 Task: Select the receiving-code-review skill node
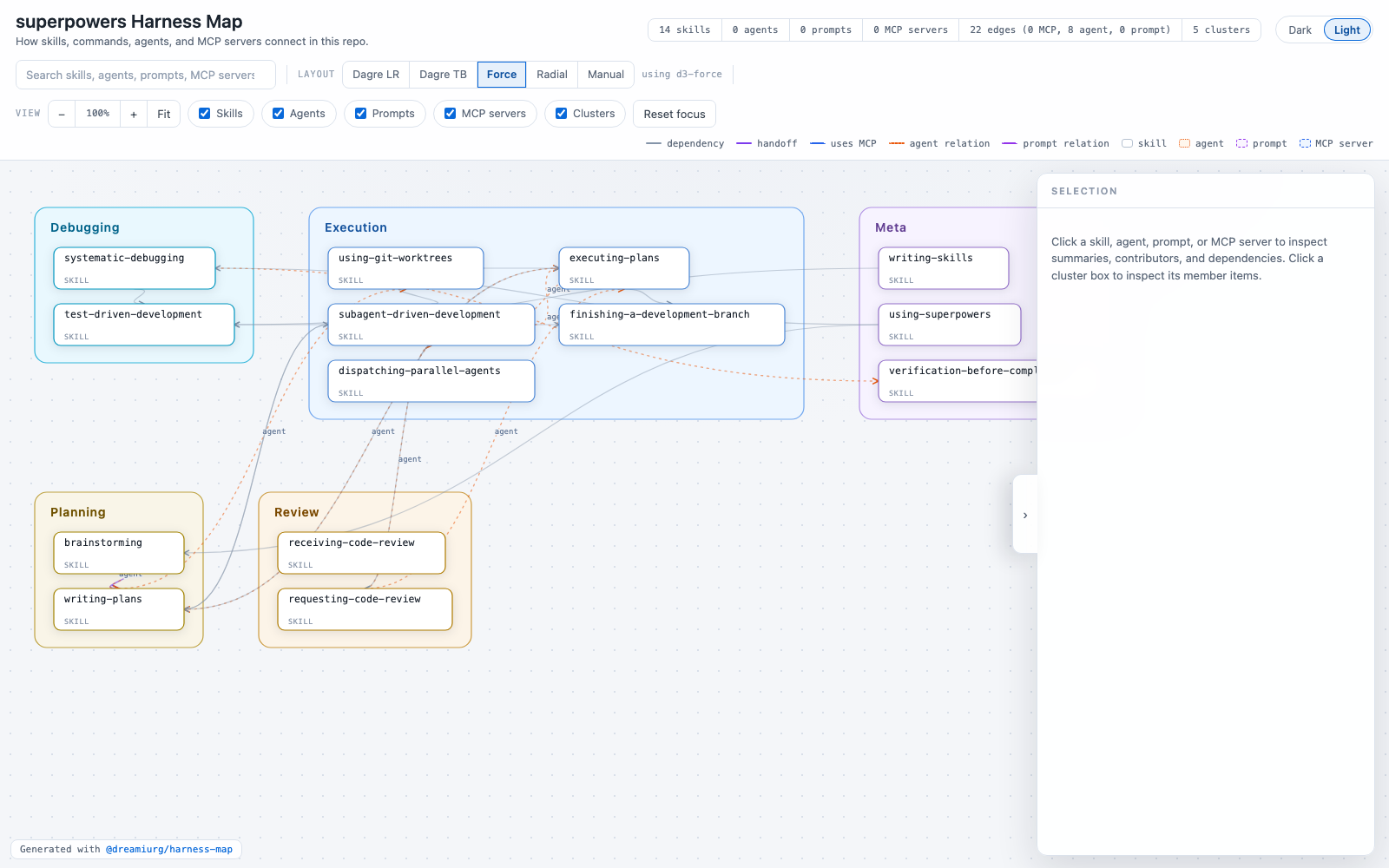point(362,553)
